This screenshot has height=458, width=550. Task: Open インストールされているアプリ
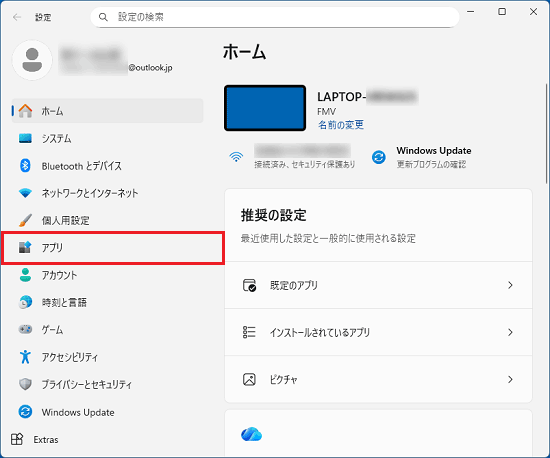378,332
